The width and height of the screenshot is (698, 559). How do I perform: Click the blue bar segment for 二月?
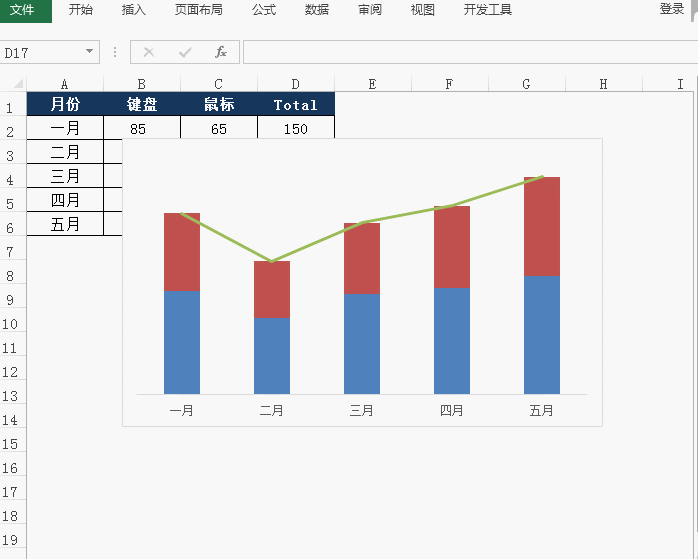272,356
